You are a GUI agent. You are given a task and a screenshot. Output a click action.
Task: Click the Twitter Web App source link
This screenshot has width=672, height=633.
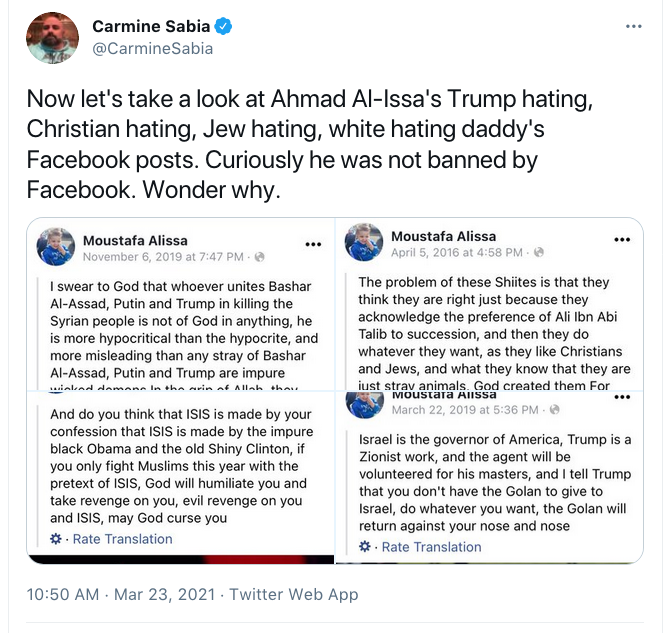294,594
